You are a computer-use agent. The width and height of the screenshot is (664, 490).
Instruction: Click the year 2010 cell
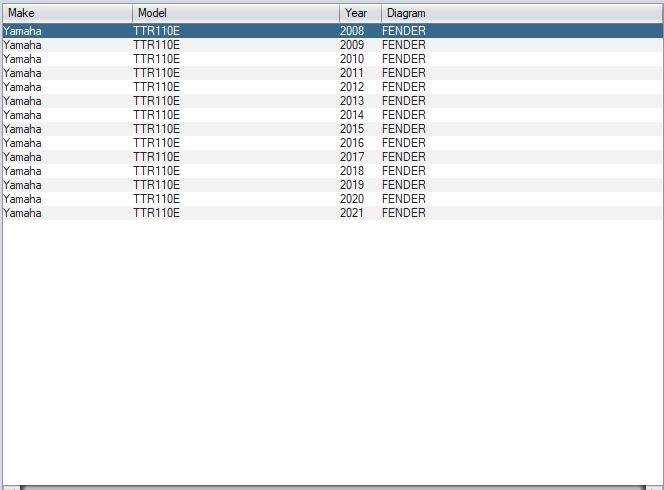pyautogui.click(x=352, y=59)
